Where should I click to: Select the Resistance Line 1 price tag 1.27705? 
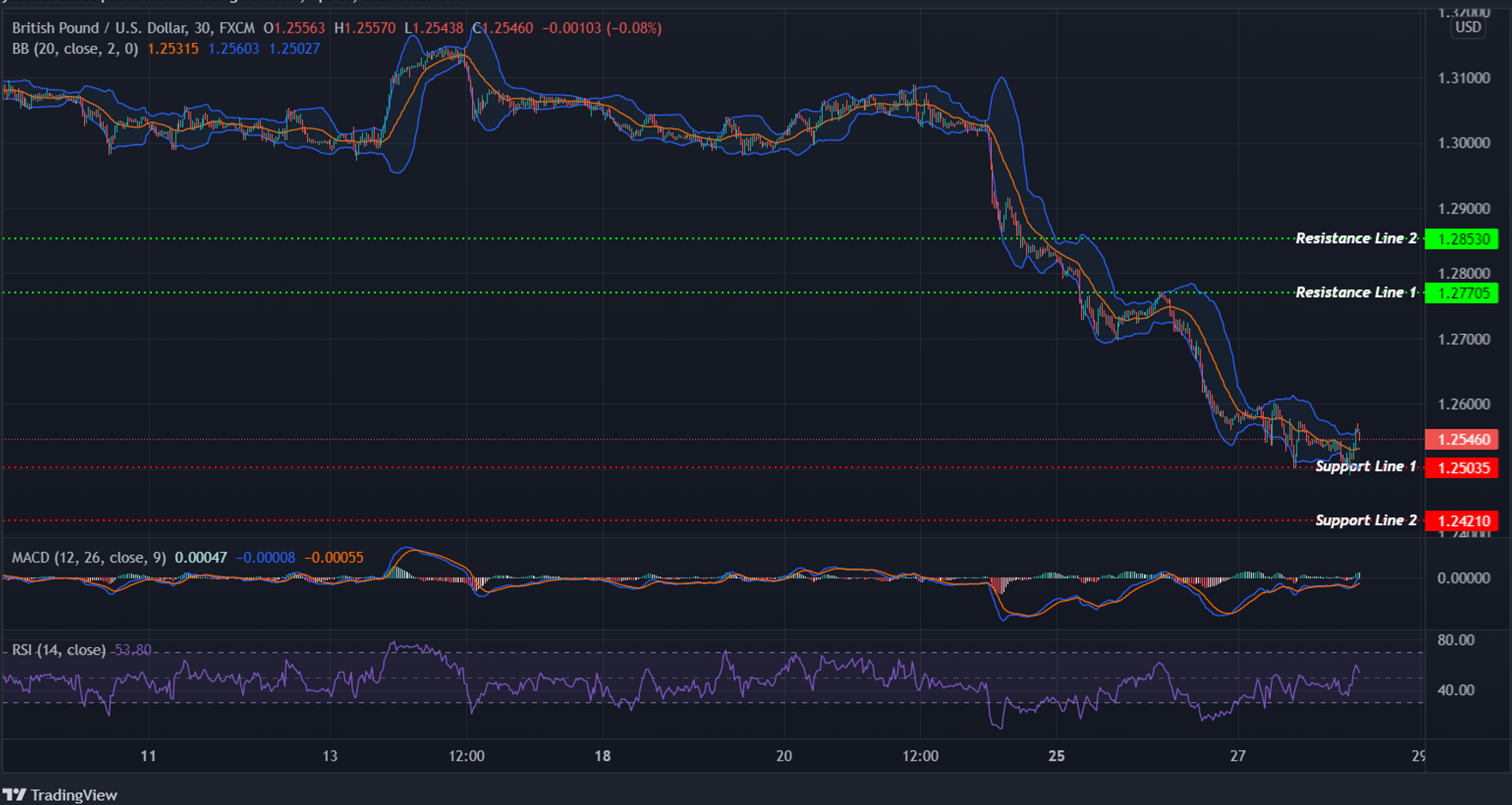point(1463,294)
